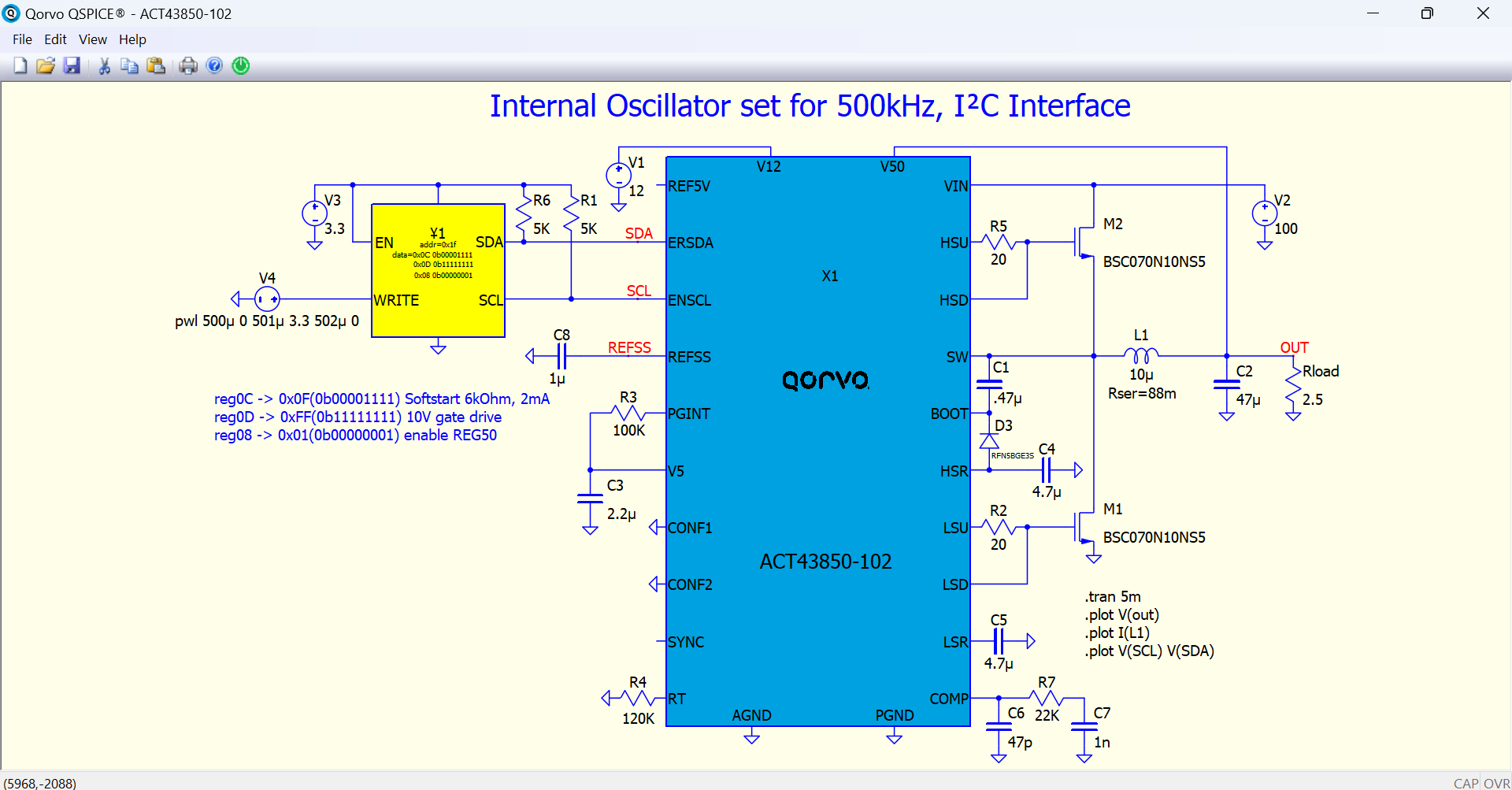Select resistor R2 symbol near LSU

(x=999, y=527)
